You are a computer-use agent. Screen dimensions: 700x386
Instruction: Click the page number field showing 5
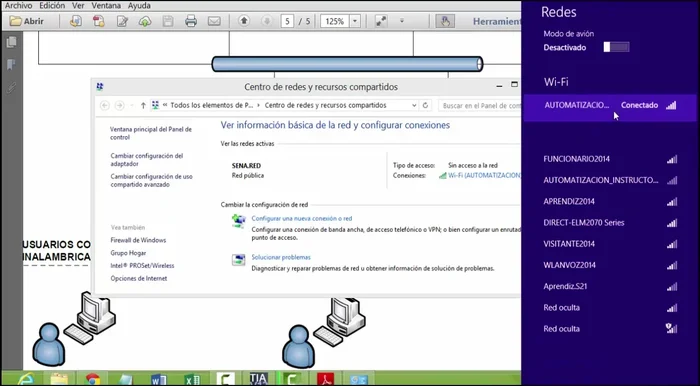(x=288, y=21)
